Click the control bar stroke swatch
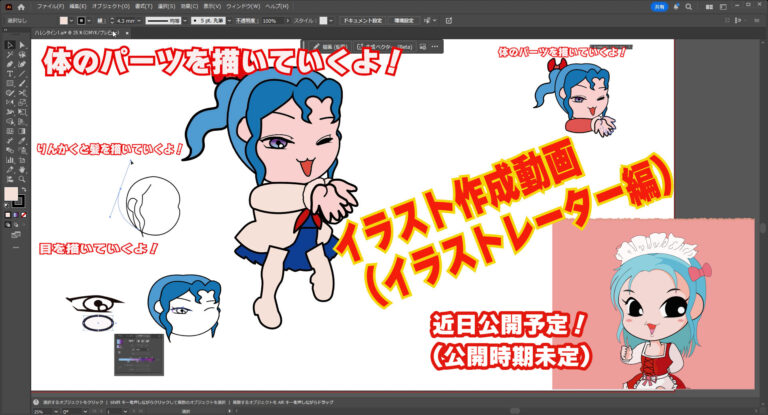 81,21
